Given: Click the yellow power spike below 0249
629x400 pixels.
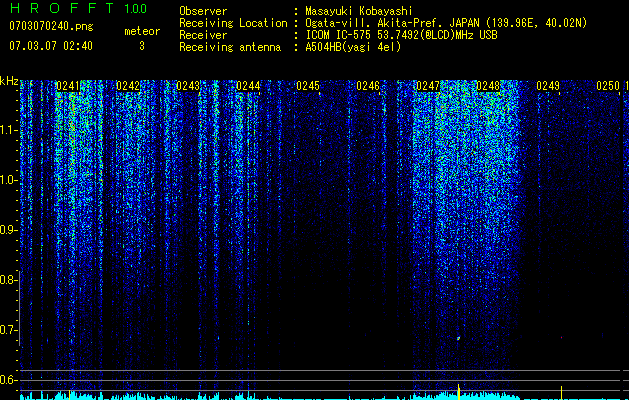Looking at the screenshot, I should coord(561,393).
